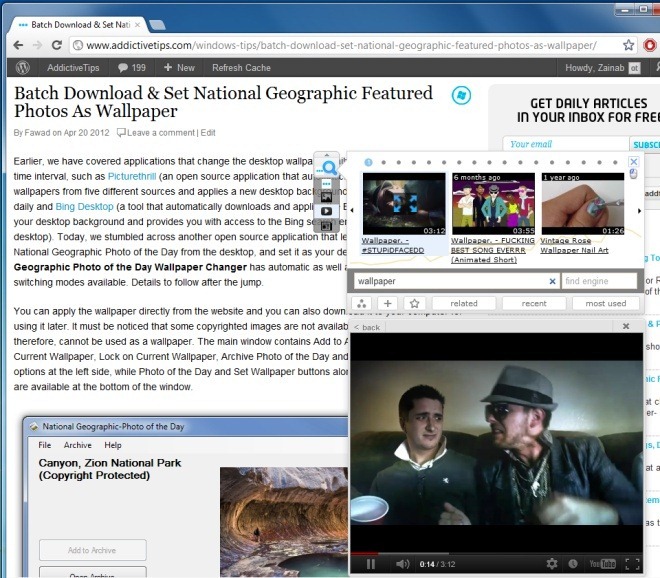Click Vintage Rose Wallpaper Nail Art link
660x578 pixels.
[574, 245]
